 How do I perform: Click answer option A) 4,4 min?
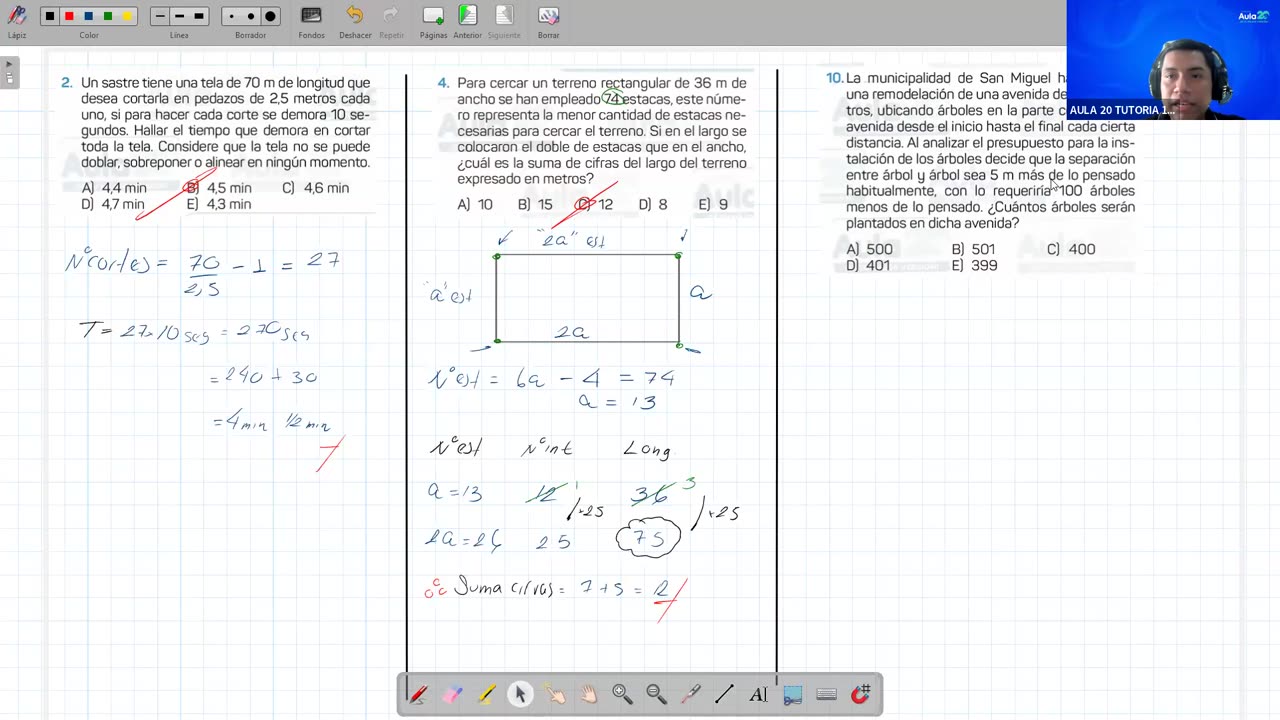click(x=114, y=188)
